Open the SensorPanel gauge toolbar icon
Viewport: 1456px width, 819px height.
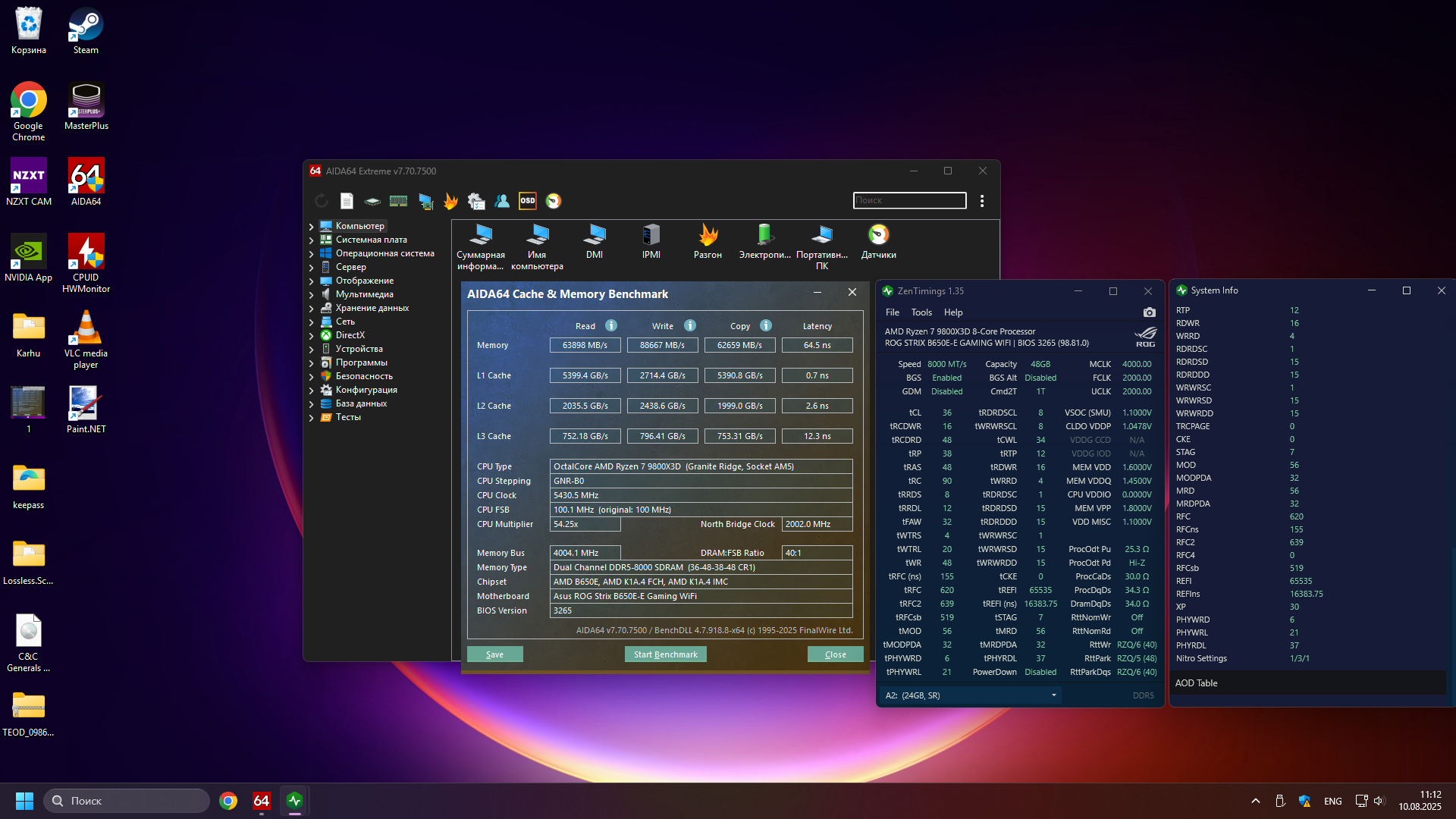pos(554,201)
